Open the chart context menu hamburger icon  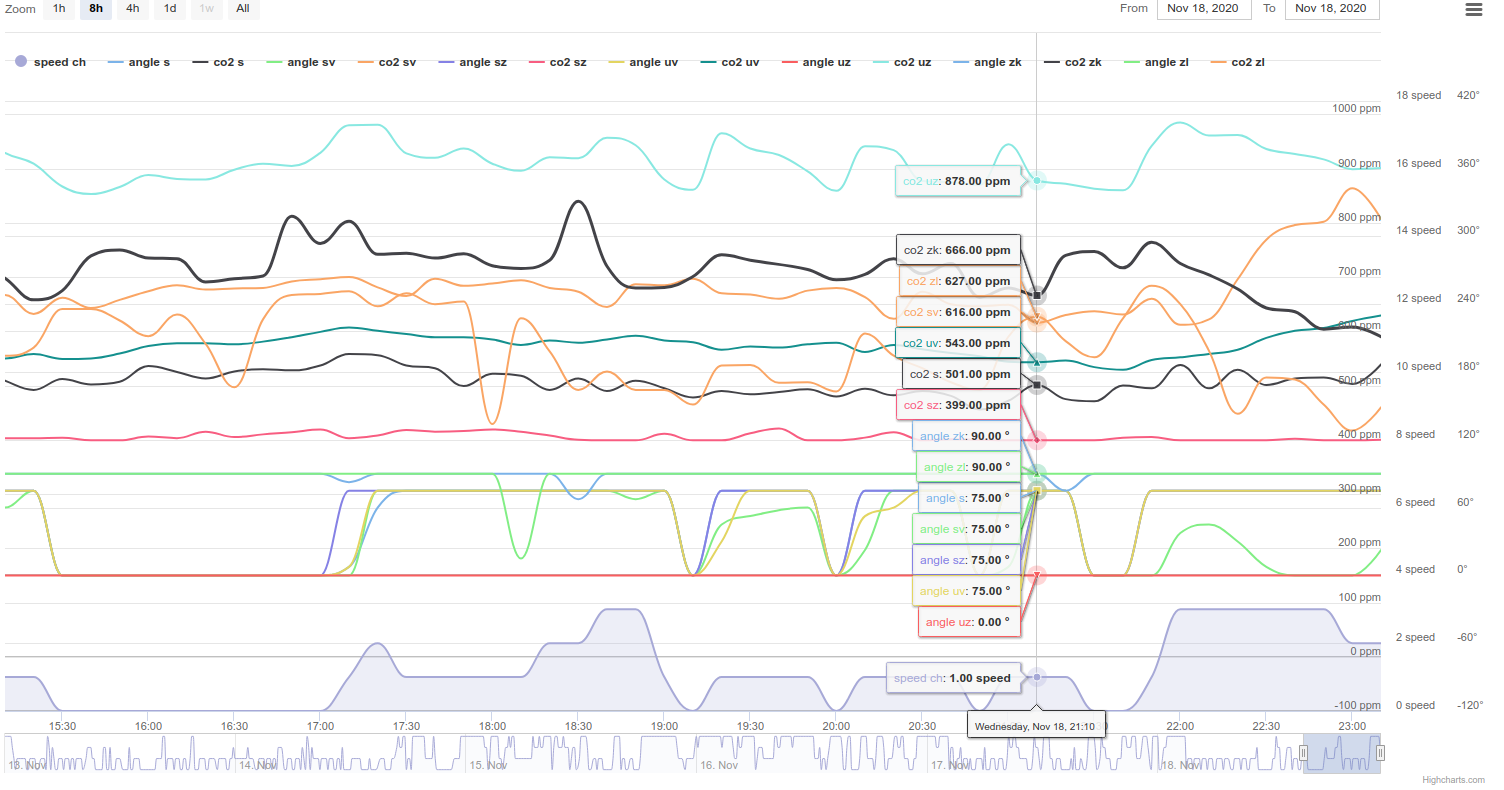click(1473, 10)
